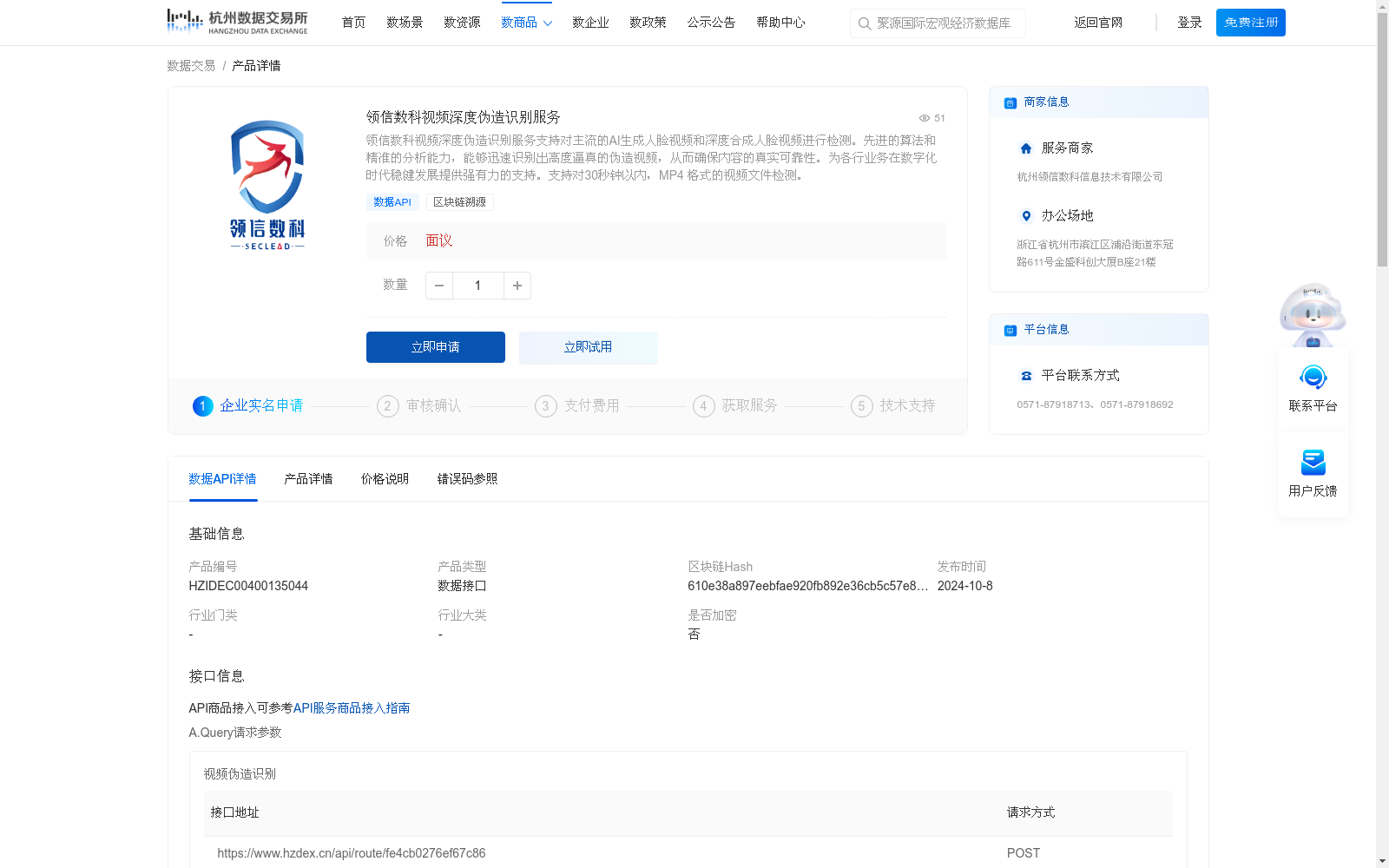Click the 用户反馈 envelope icon
This screenshot has width=1389, height=868.
(1313, 462)
